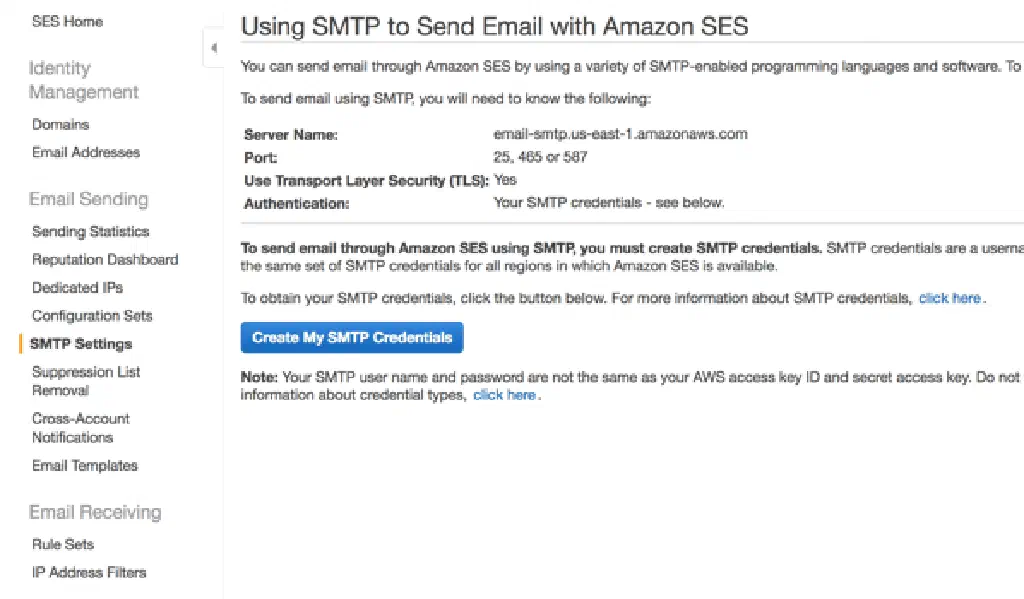The image size is (1024, 599).
Task: Open Rule Sets under Email Receiving
Action: point(63,544)
